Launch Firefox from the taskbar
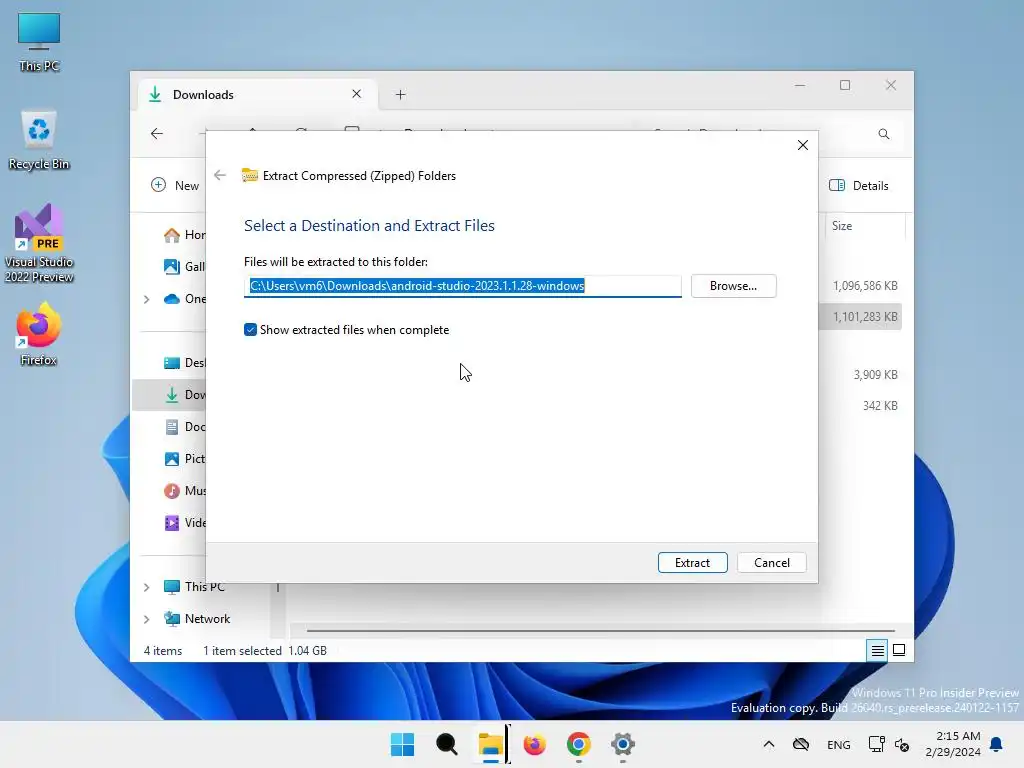This screenshot has width=1024, height=768. coord(535,744)
